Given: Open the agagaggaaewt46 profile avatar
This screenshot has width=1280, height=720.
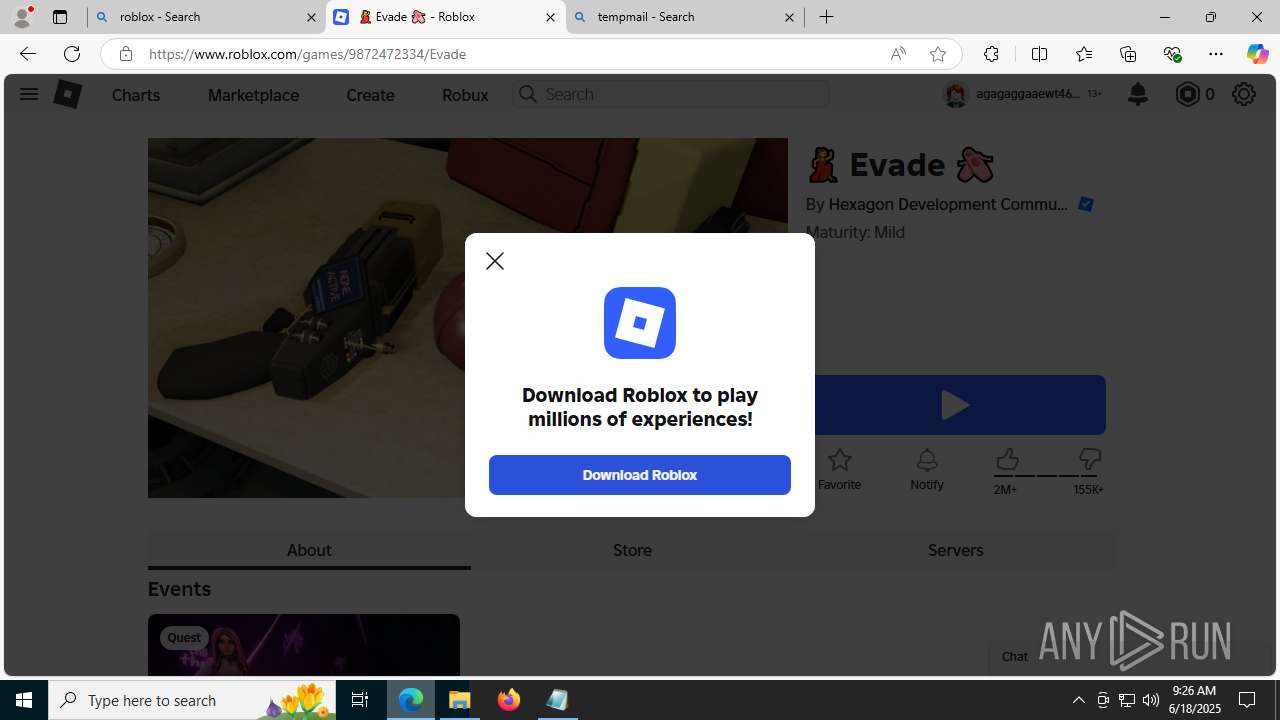Looking at the screenshot, I should coord(956,94).
